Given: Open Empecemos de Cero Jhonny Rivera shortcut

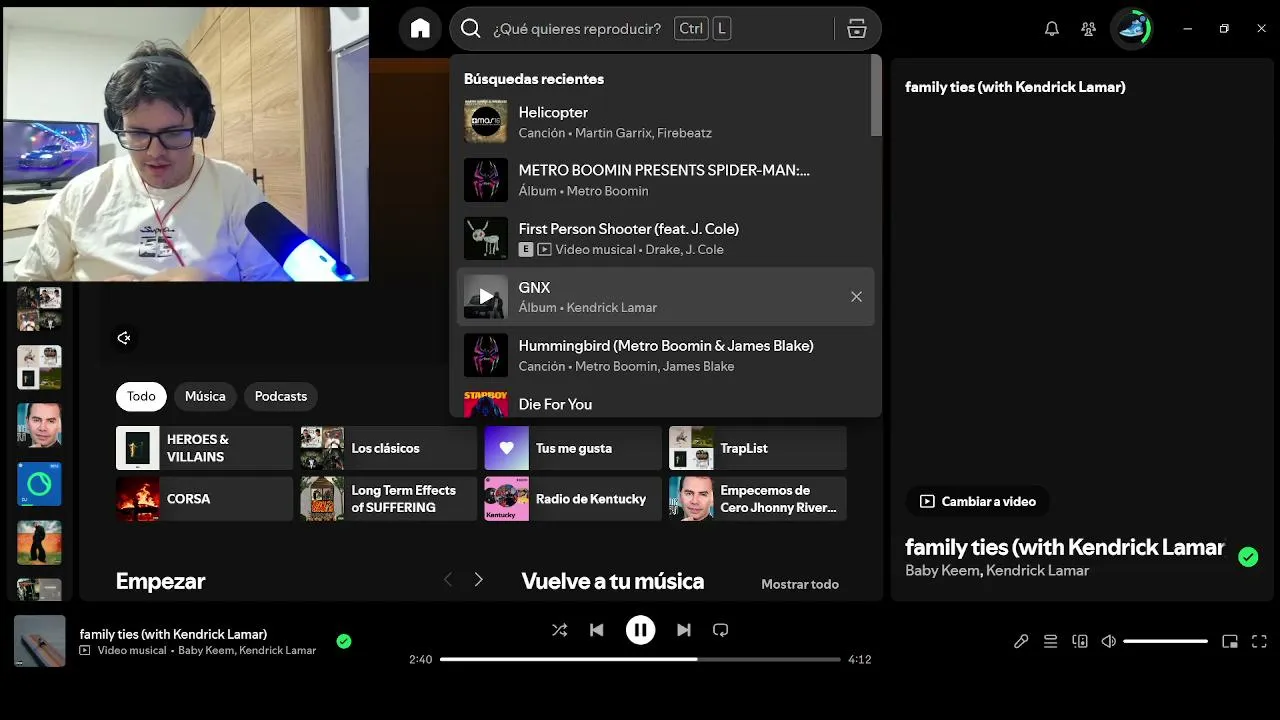Looking at the screenshot, I should [758, 499].
